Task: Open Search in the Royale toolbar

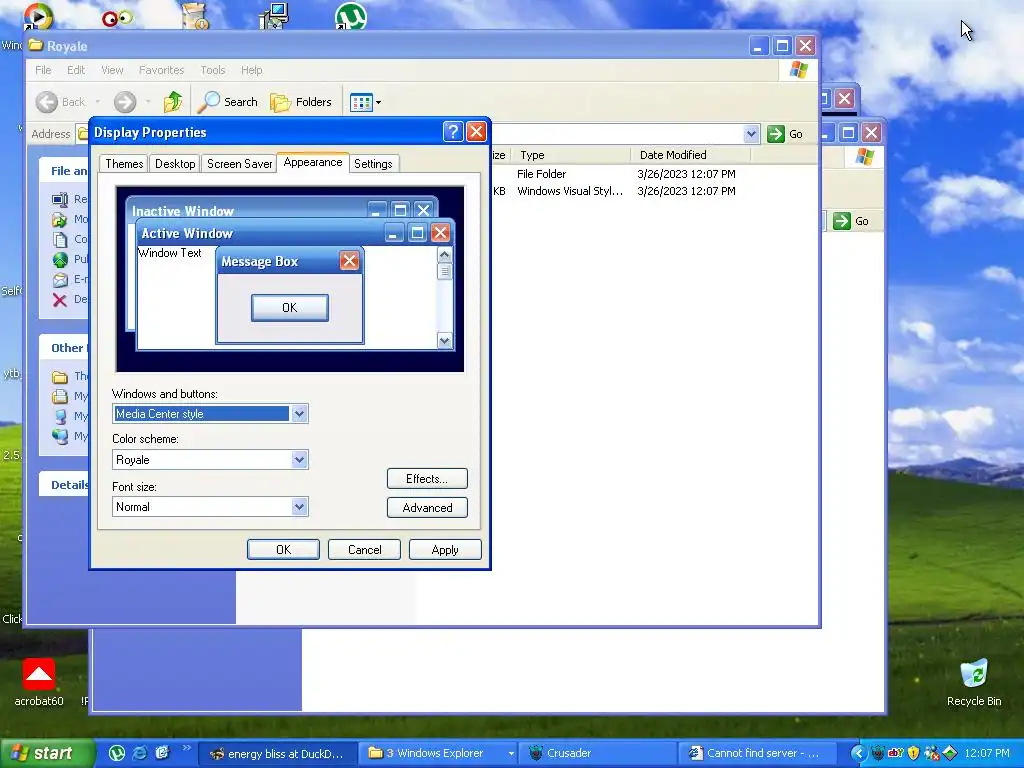Action: (x=228, y=102)
